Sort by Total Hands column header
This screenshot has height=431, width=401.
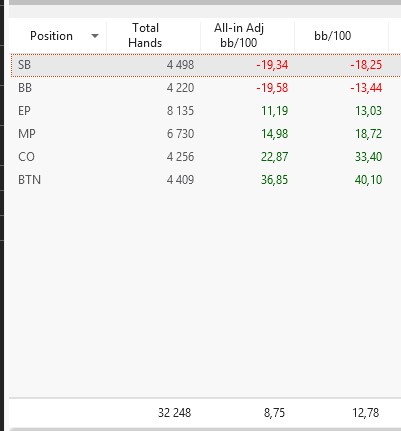(x=145, y=35)
